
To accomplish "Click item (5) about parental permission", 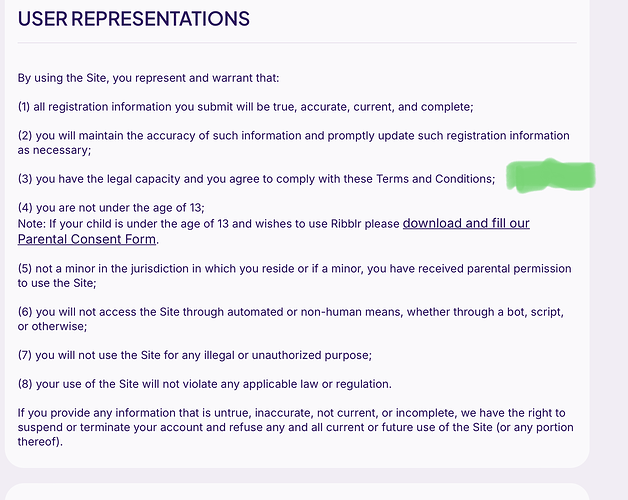I will click(x=294, y=276).
